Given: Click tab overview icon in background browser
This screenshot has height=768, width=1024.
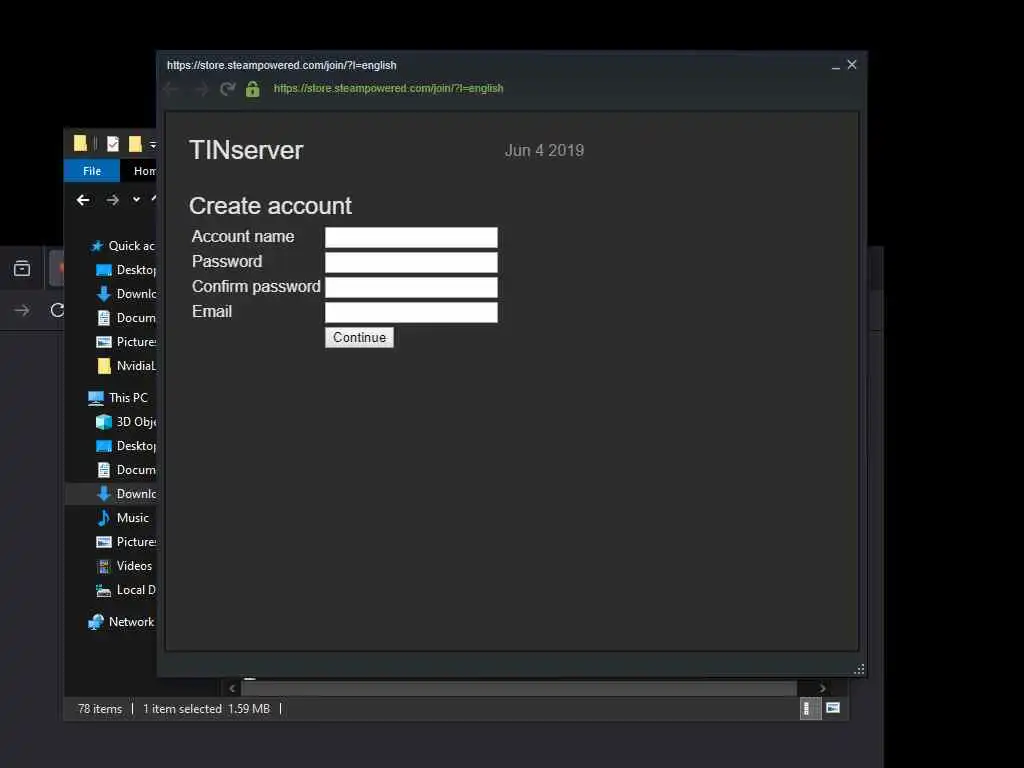Looking at the screenshot, I should coord(22,268).
